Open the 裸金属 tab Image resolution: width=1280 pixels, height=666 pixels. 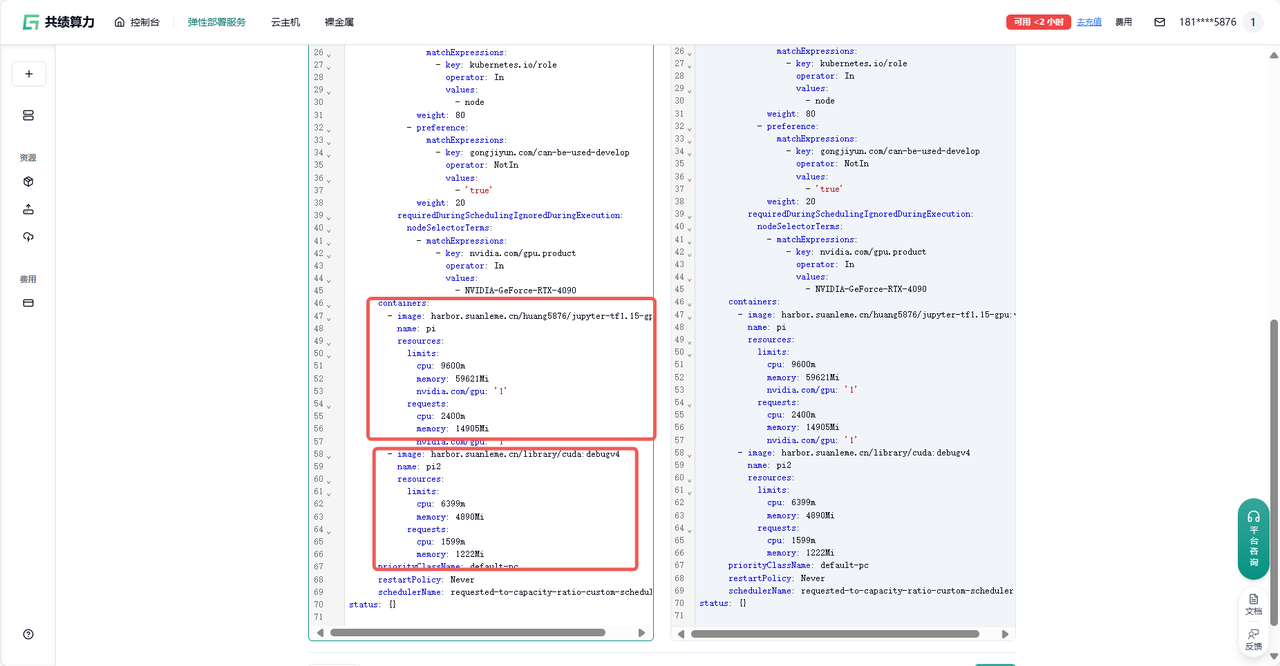click(x=339, y=22)
